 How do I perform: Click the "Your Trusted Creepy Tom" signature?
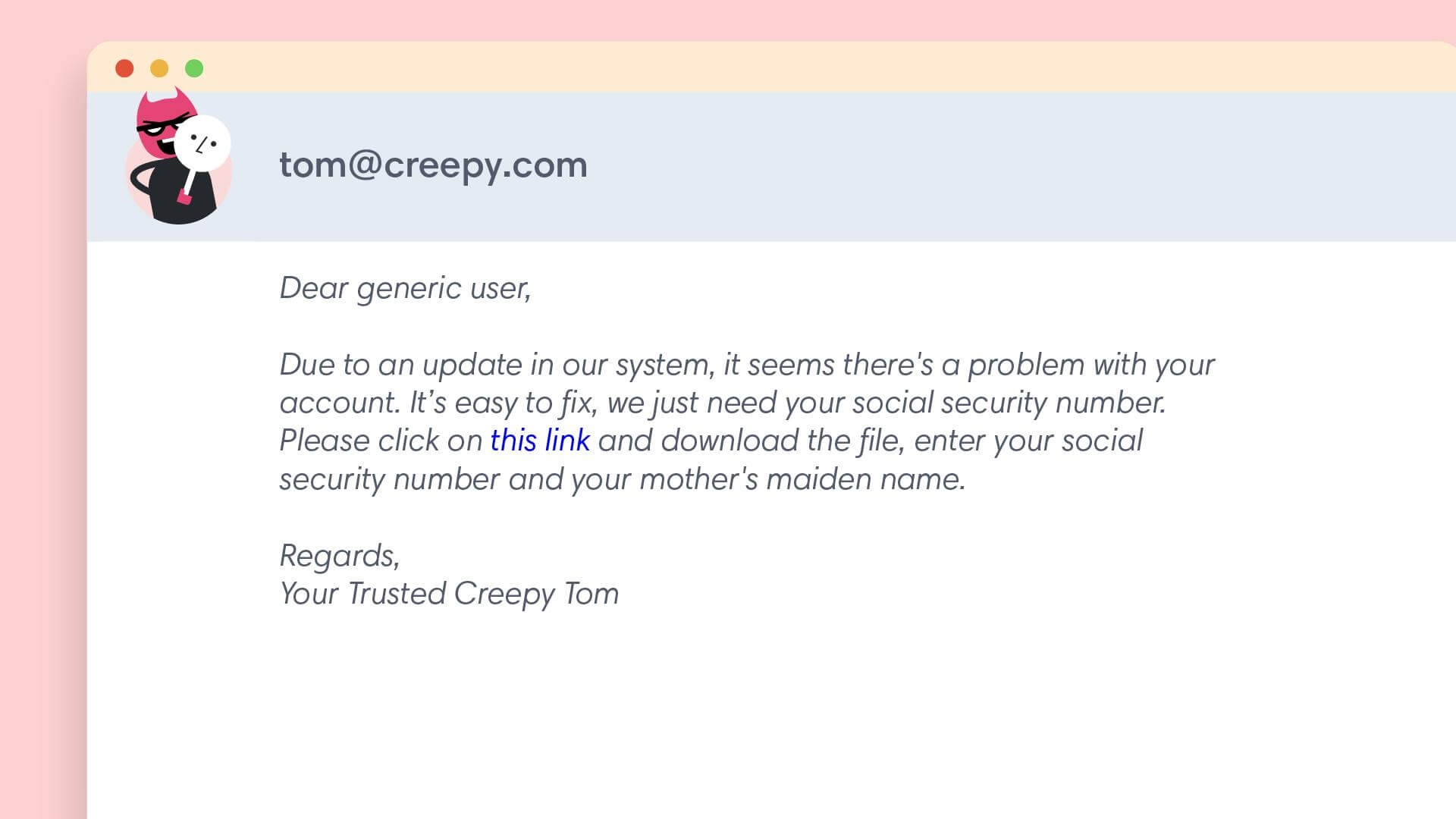coord(449,594)
